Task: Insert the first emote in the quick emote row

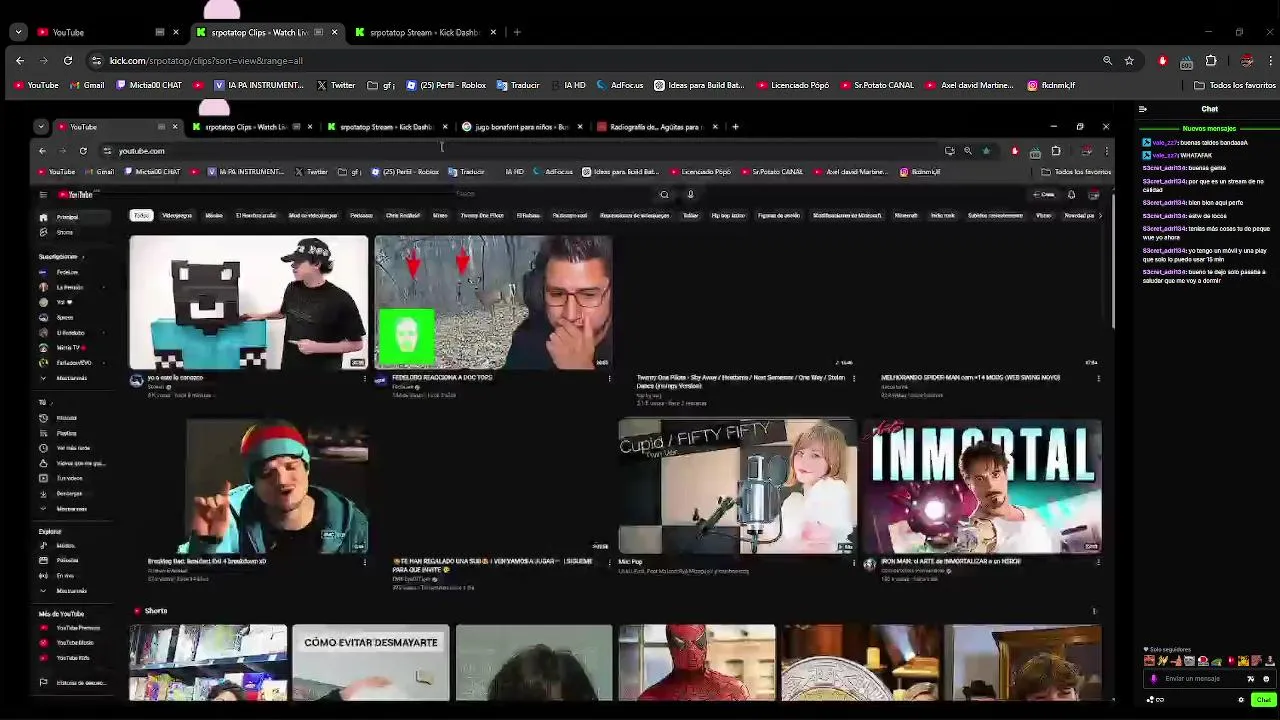Action: pyautogui.click(x=1149, y=660)
